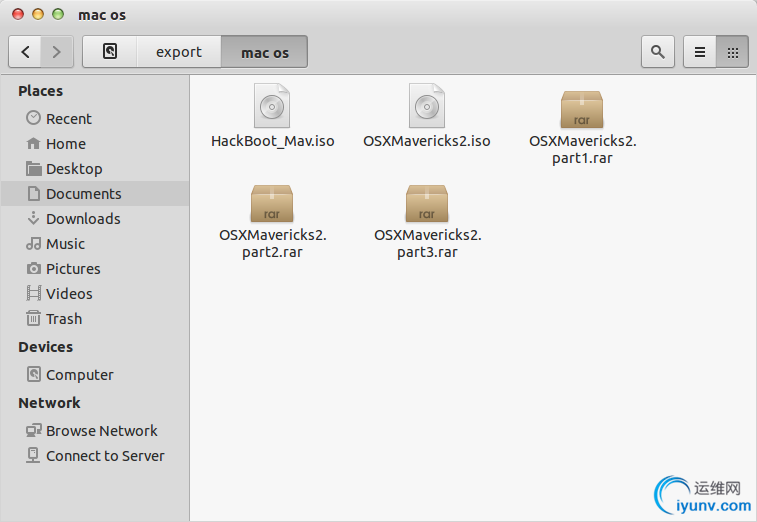The image size is (757, 522).
Task: Open Computer under Devices
Action: click(95, 375)
